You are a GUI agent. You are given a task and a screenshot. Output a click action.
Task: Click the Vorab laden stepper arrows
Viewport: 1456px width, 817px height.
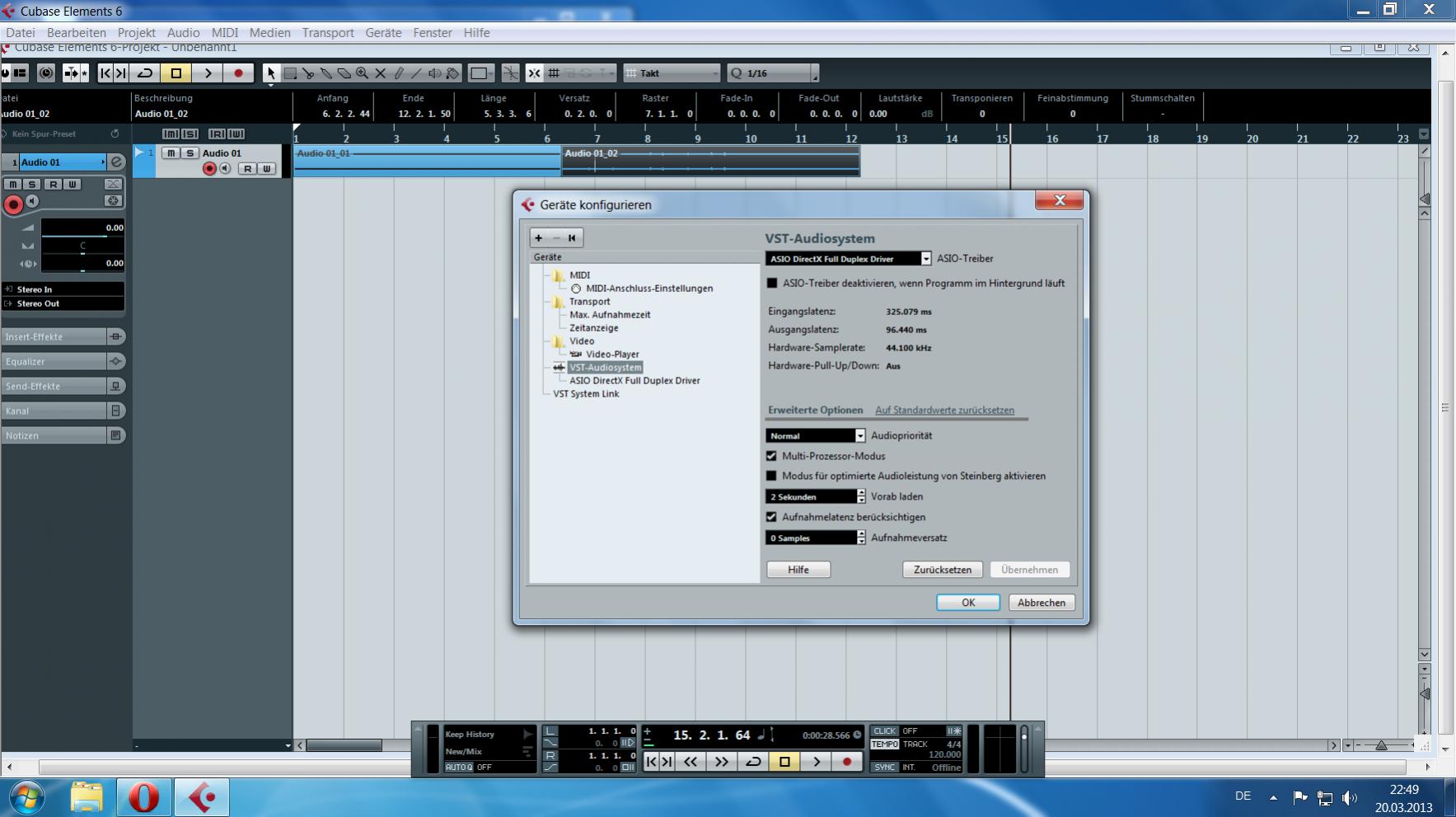[x=861, y=496]
